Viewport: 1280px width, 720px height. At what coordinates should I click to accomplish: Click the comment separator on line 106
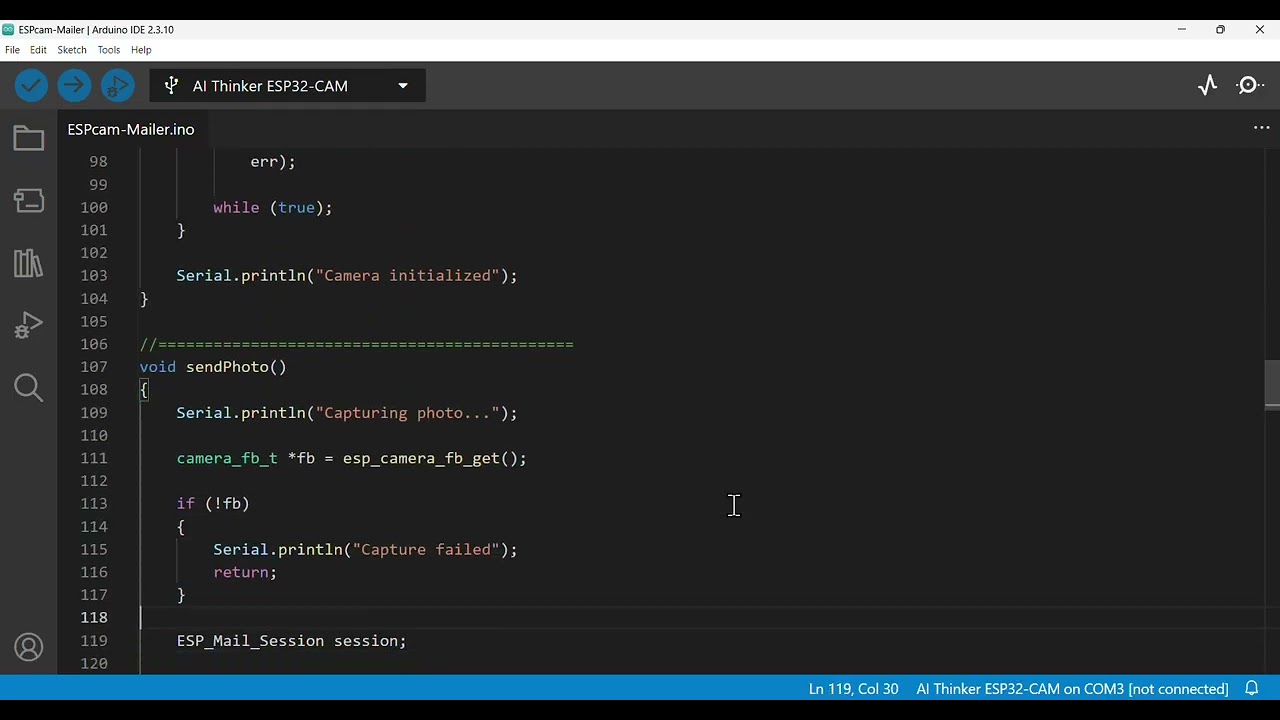click(x=357, y=344)
